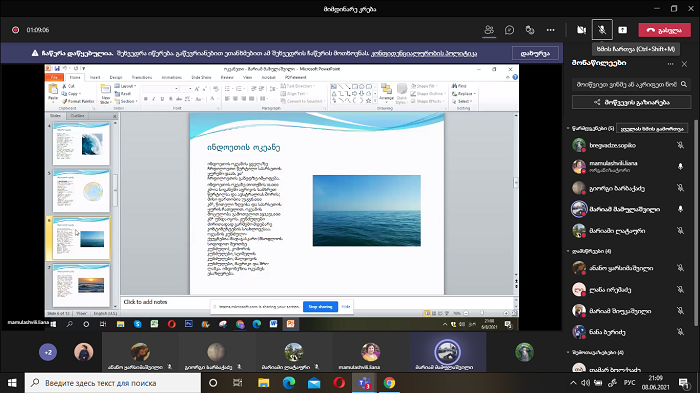Click the Save icon in PowerPoint quick access toolbar
The height and width of the screenshot is (393, 700).
pos(57,69)
